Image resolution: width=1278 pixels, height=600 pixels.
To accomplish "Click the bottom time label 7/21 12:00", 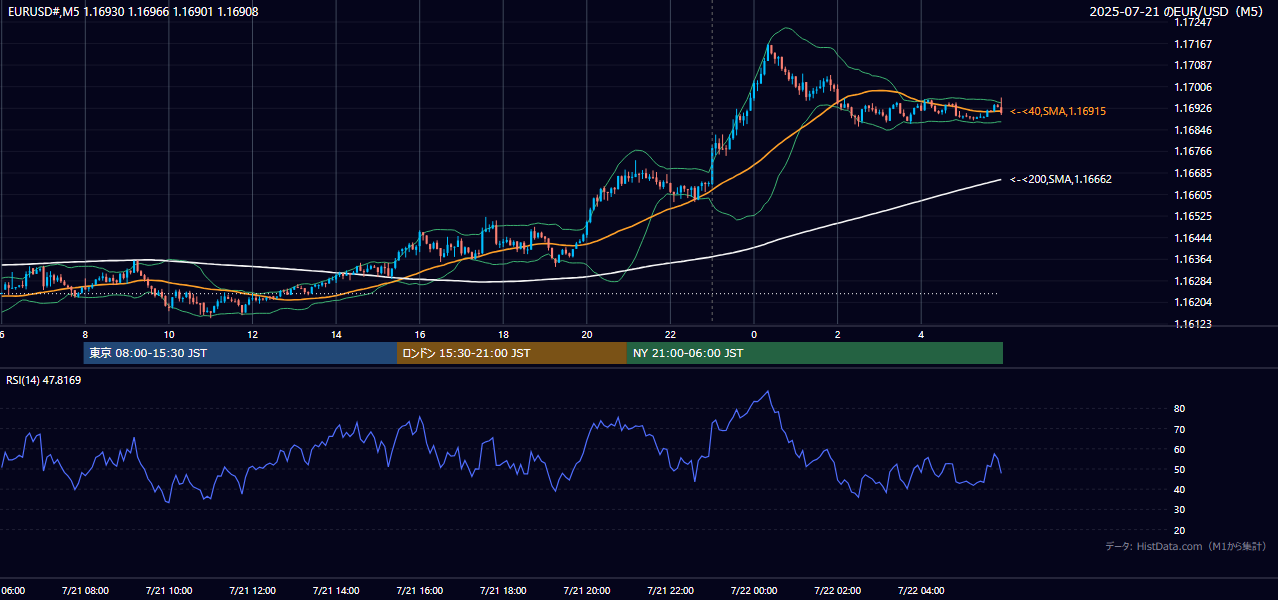I will [252, 590].
